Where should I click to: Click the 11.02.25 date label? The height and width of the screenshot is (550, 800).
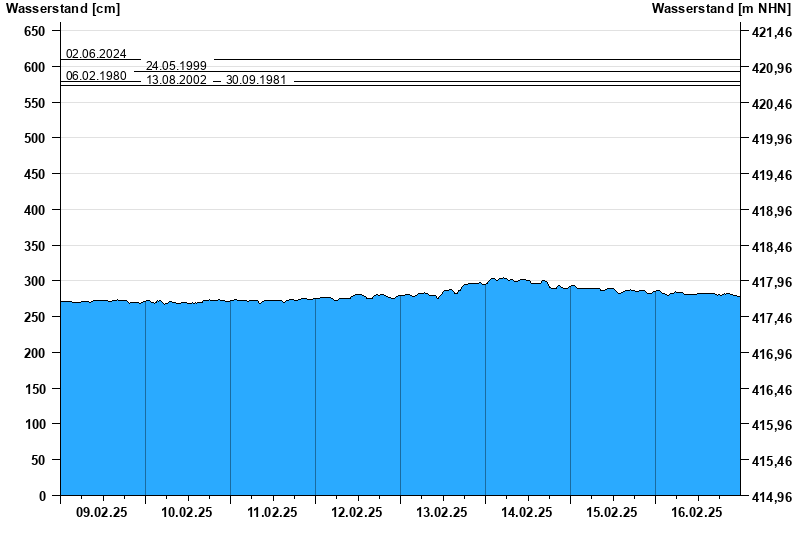(272, 512)
